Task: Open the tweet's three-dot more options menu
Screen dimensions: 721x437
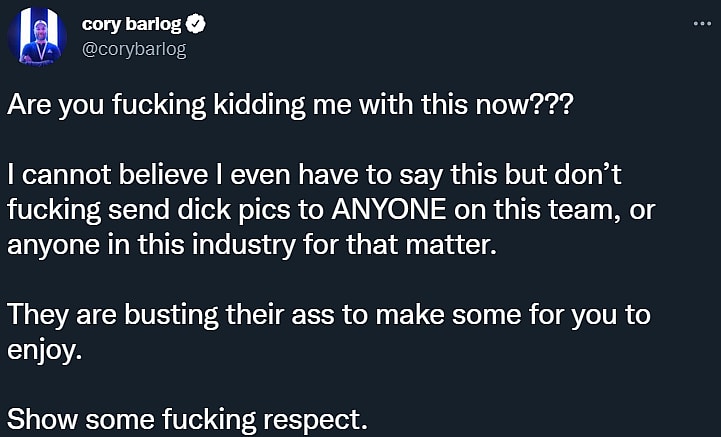Action: click(x=701, y=23)
